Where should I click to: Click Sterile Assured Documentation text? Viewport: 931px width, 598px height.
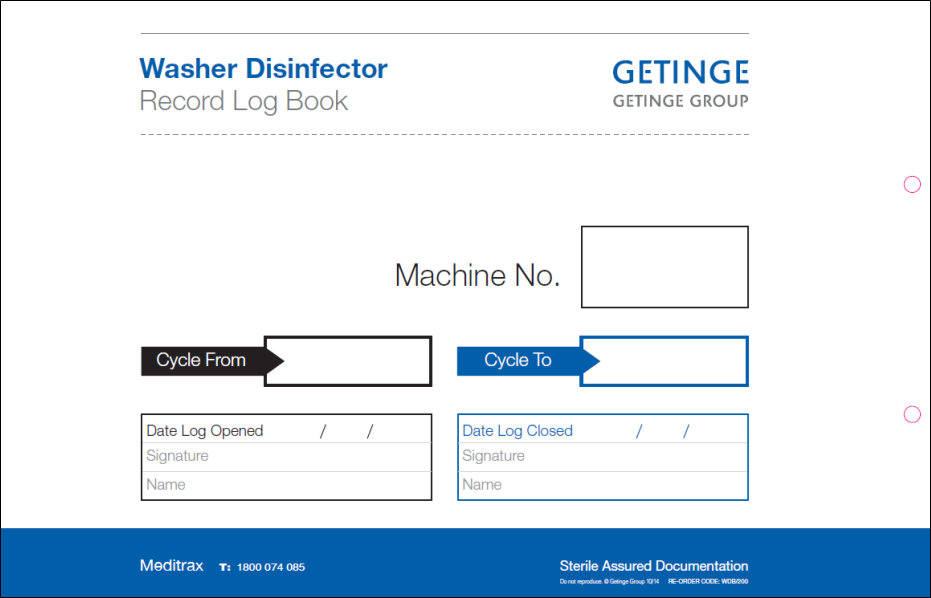tap(654, 566)
